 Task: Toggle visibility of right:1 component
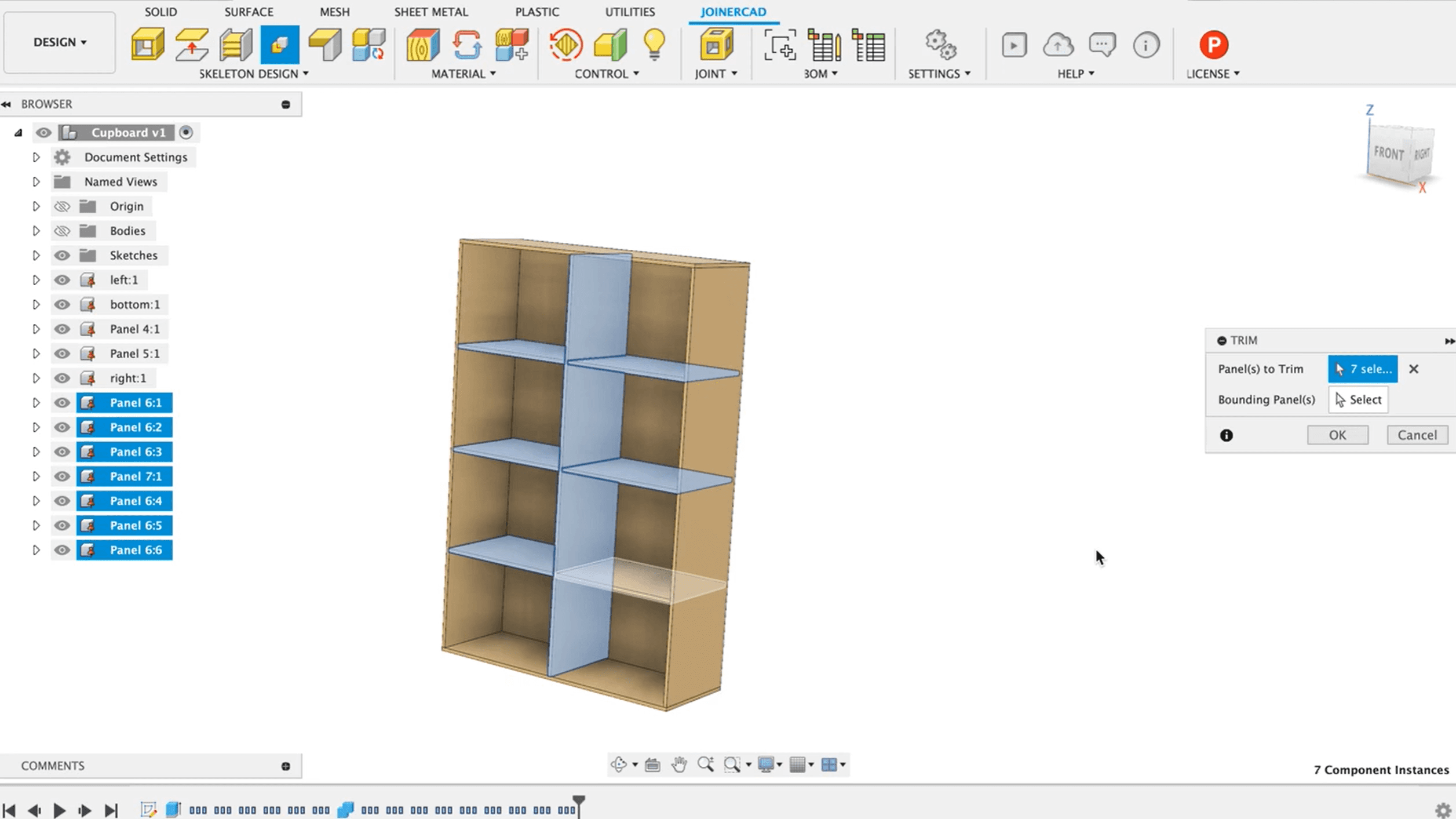62,378
